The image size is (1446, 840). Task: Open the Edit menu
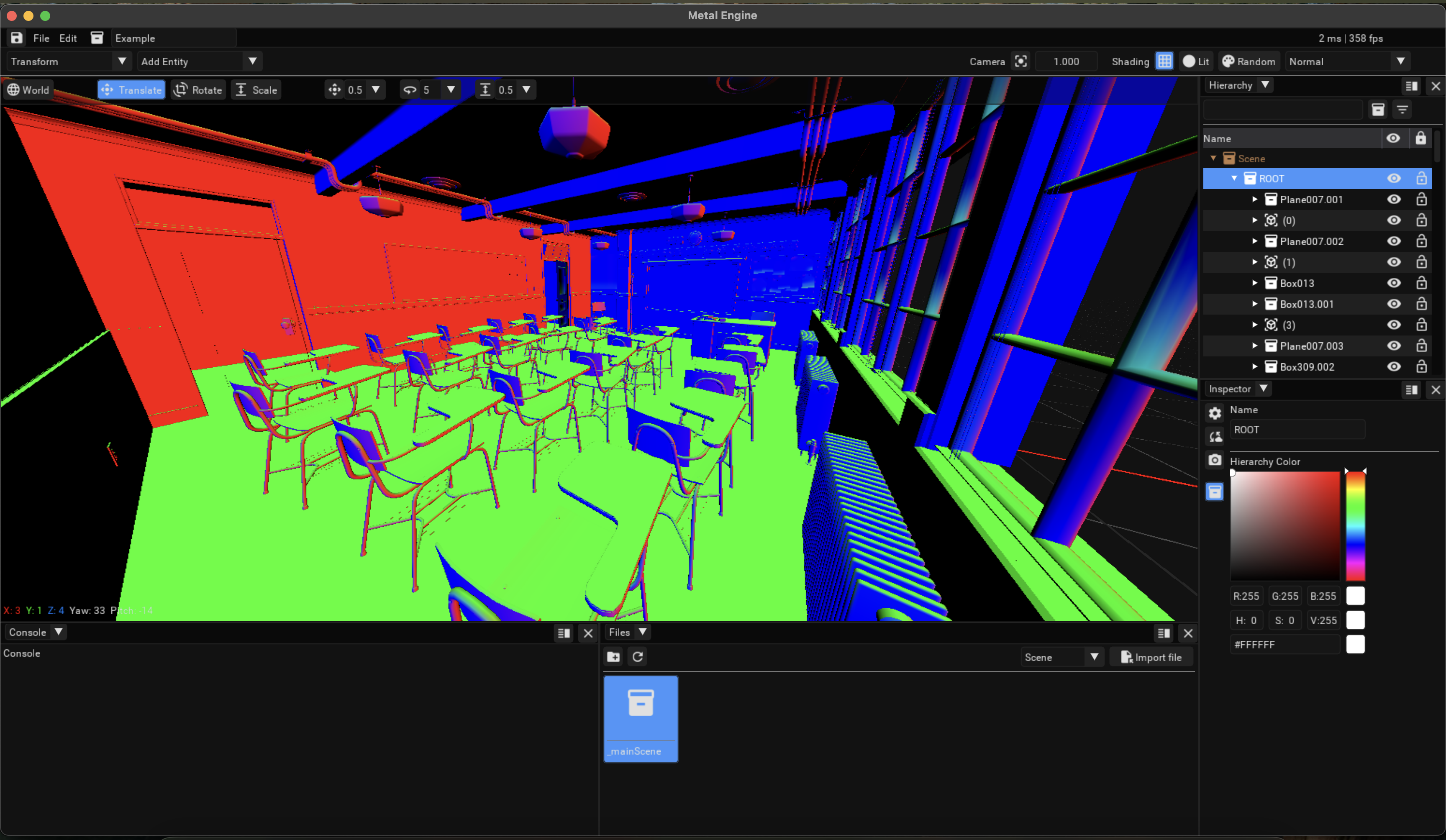point(68,38)
